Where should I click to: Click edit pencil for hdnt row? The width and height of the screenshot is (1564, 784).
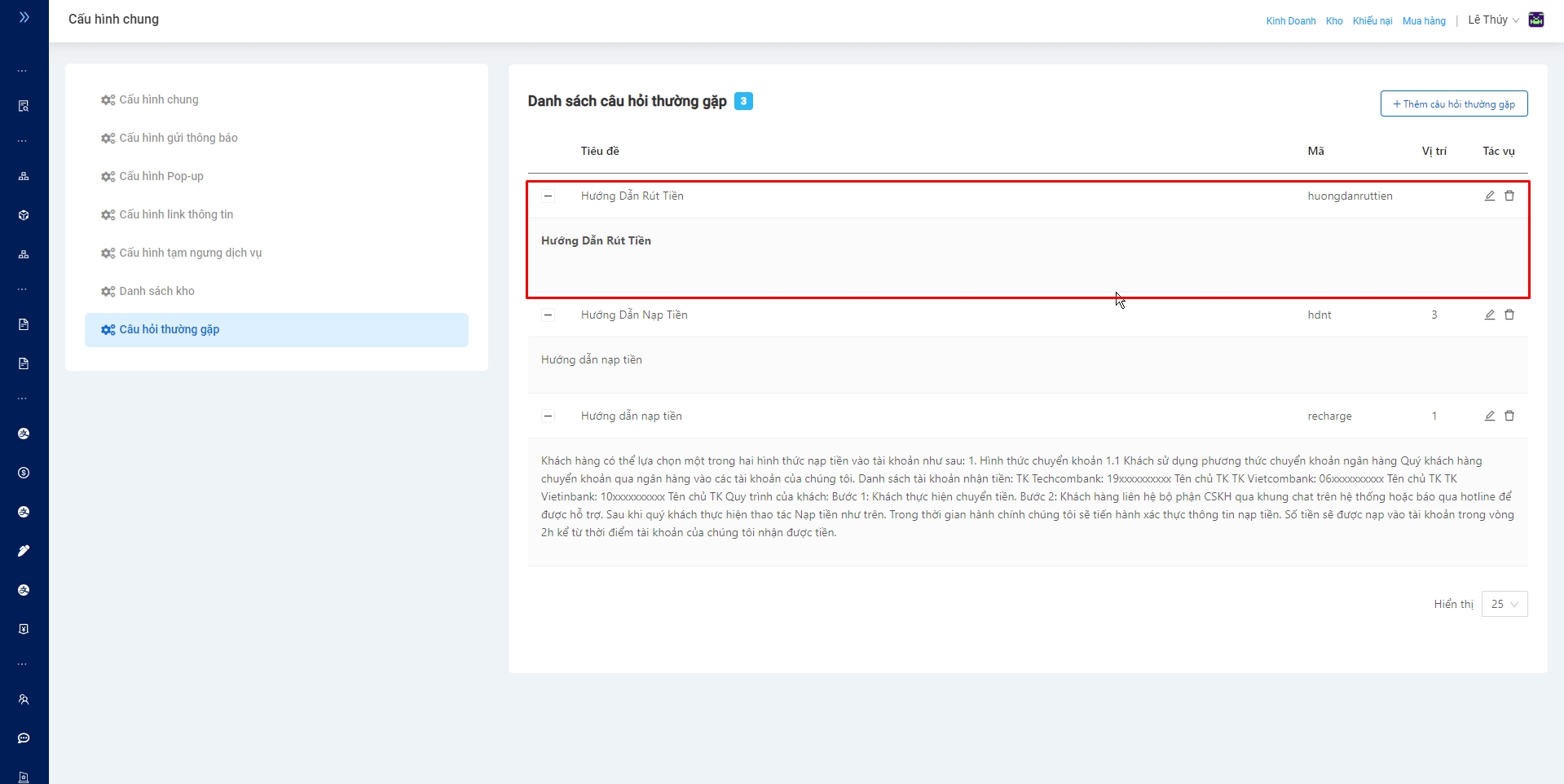click(x=1489, y=315)
